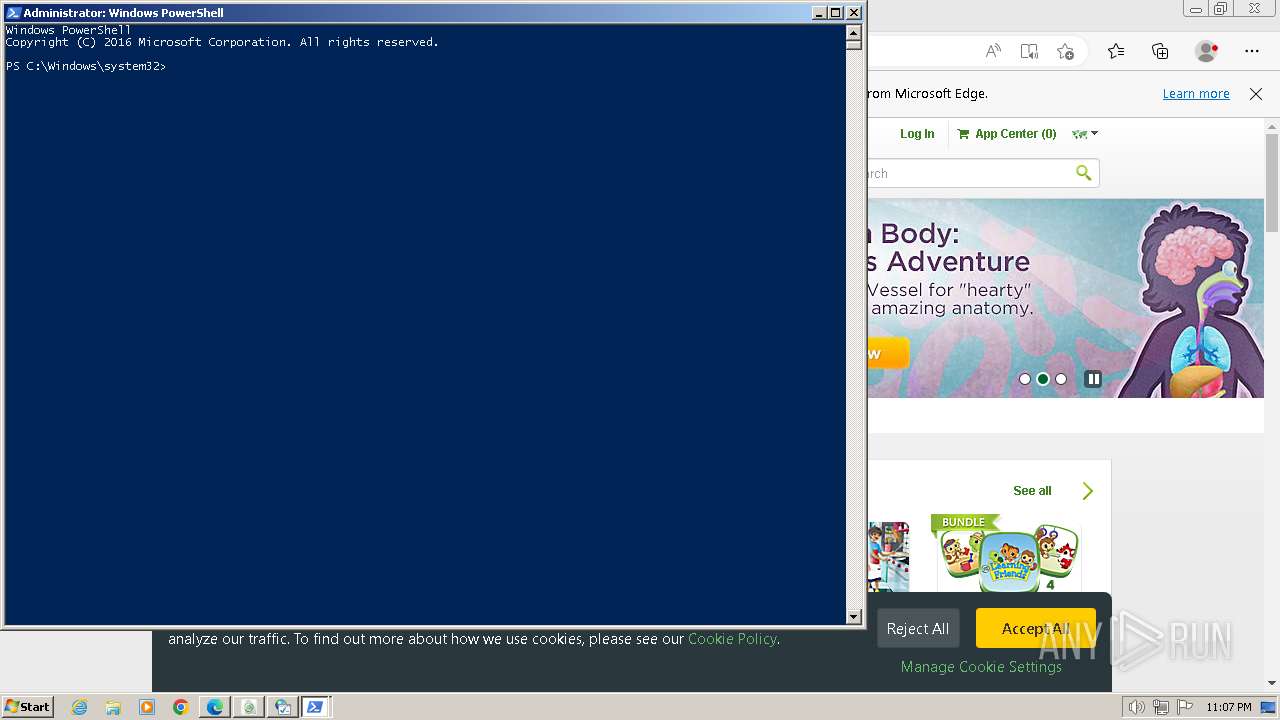The height and width of the screenshot is (720, 1280).
Task: Click the PowerShell scrollbar down arrow
Action: click(x=854, y=617)
